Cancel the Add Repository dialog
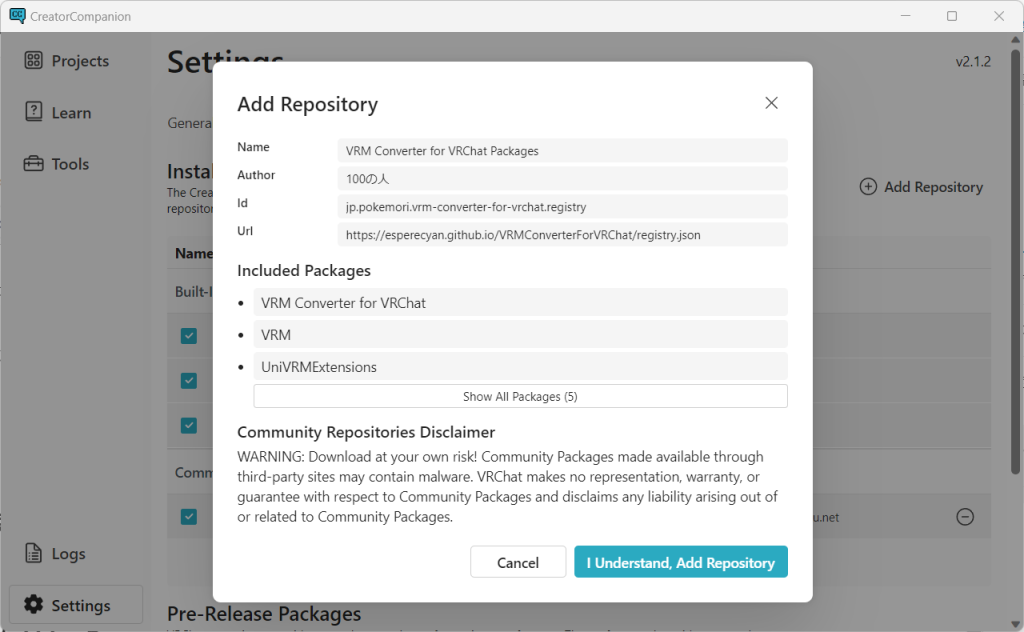 [x=518, y=562]
